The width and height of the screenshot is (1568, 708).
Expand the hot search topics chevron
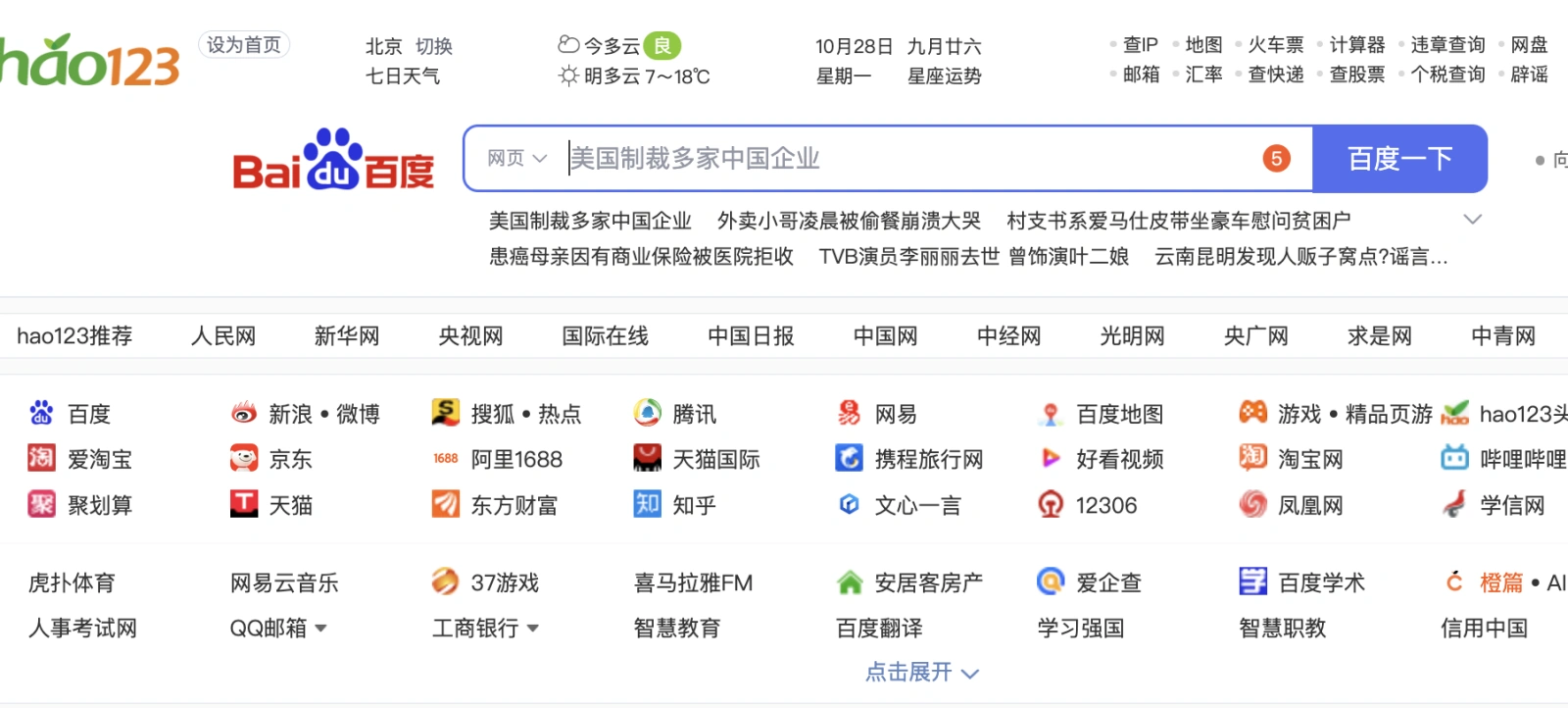click(1472, 220)
